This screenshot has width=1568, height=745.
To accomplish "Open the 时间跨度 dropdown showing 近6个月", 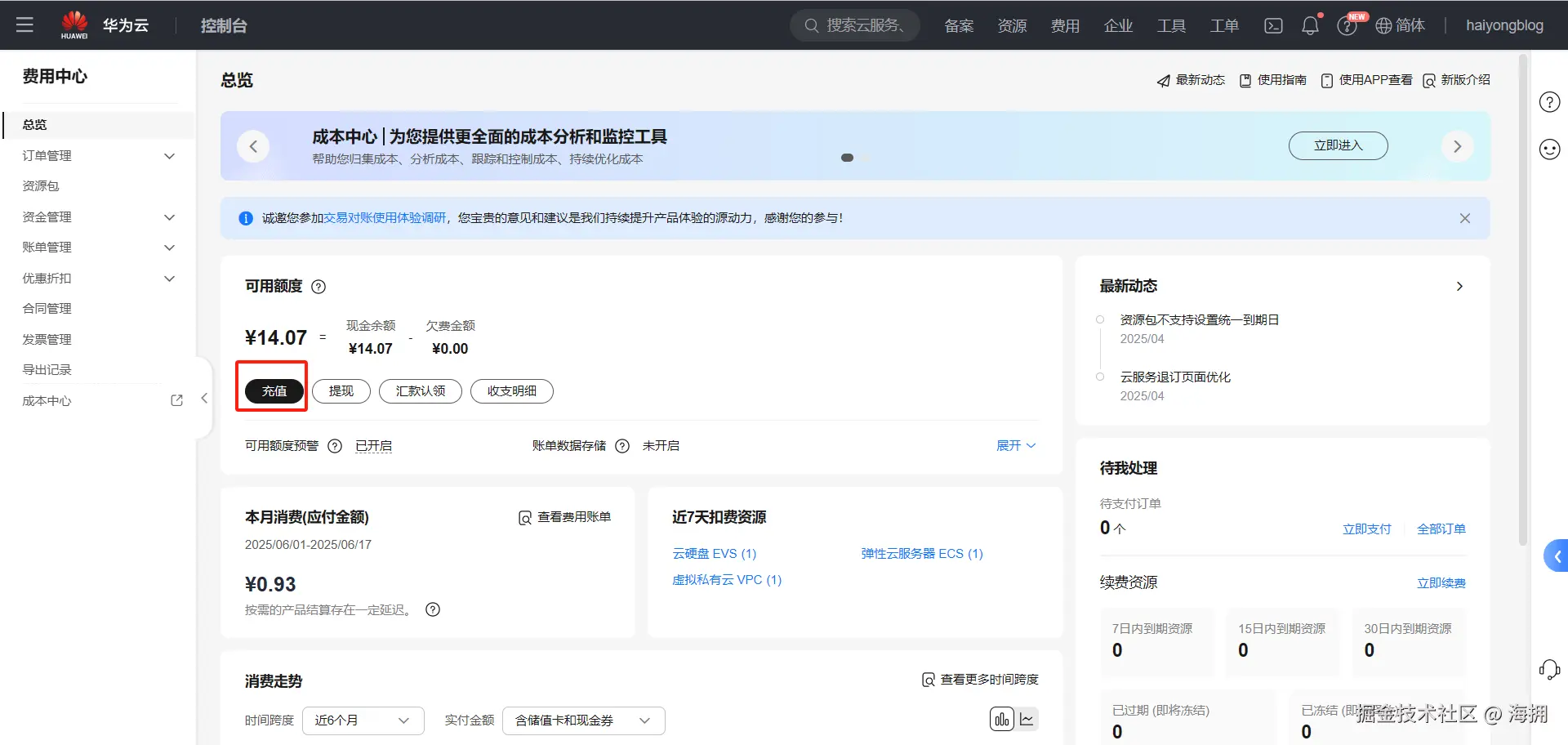I will (363, 720).
